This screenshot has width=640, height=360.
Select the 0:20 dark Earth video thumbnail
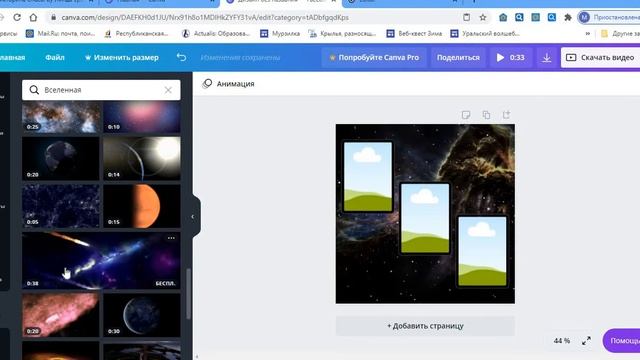[61, 158]
